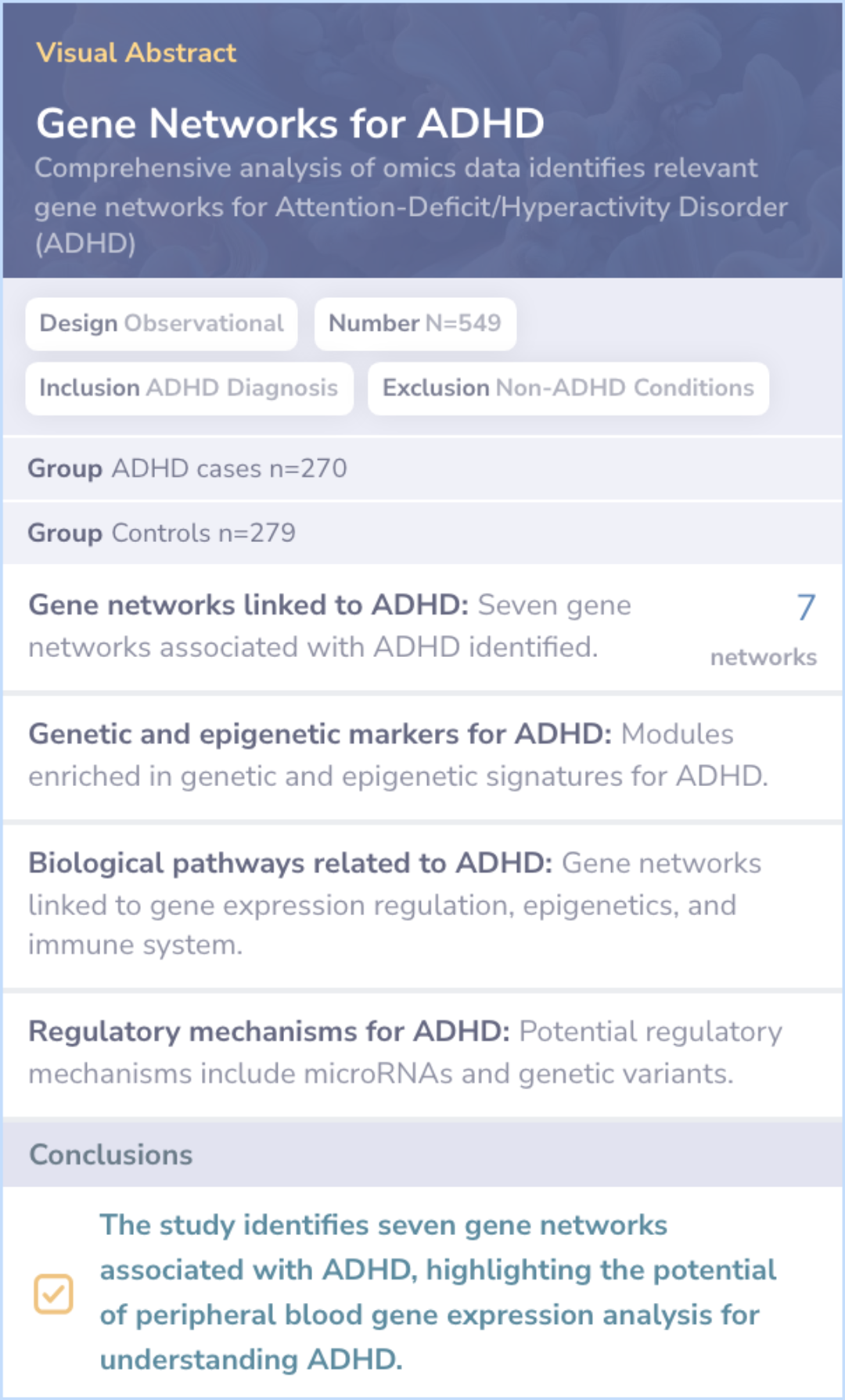The width and height of the screenshot is (845, 1400).
Task: Open the Regulatory mechanisms for ADHD finding
Action: tap(422, 1054)
